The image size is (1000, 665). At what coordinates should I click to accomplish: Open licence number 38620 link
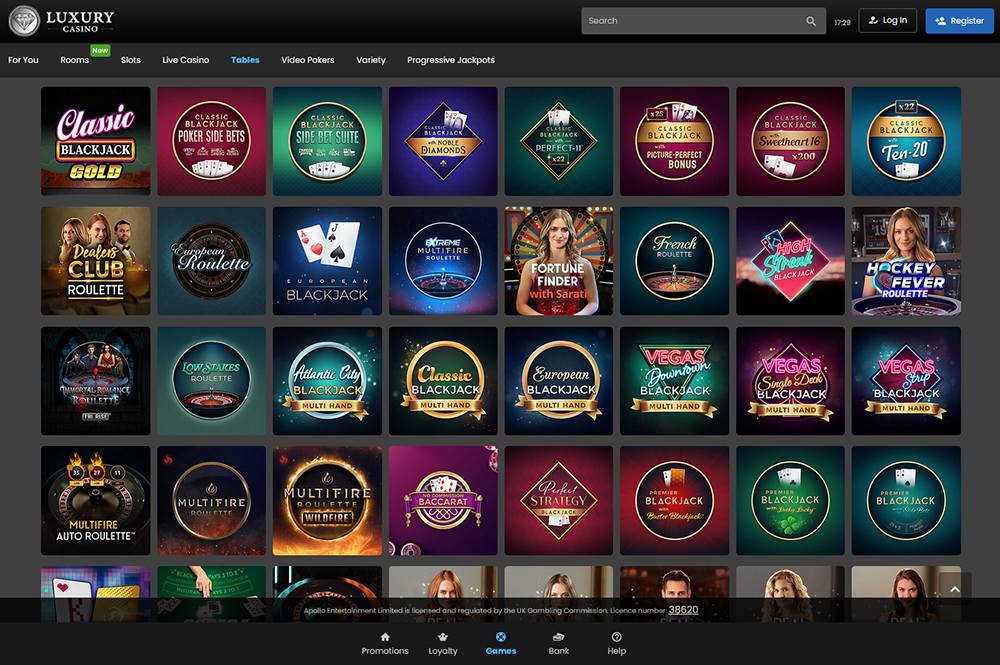click(x=683, y=610)
